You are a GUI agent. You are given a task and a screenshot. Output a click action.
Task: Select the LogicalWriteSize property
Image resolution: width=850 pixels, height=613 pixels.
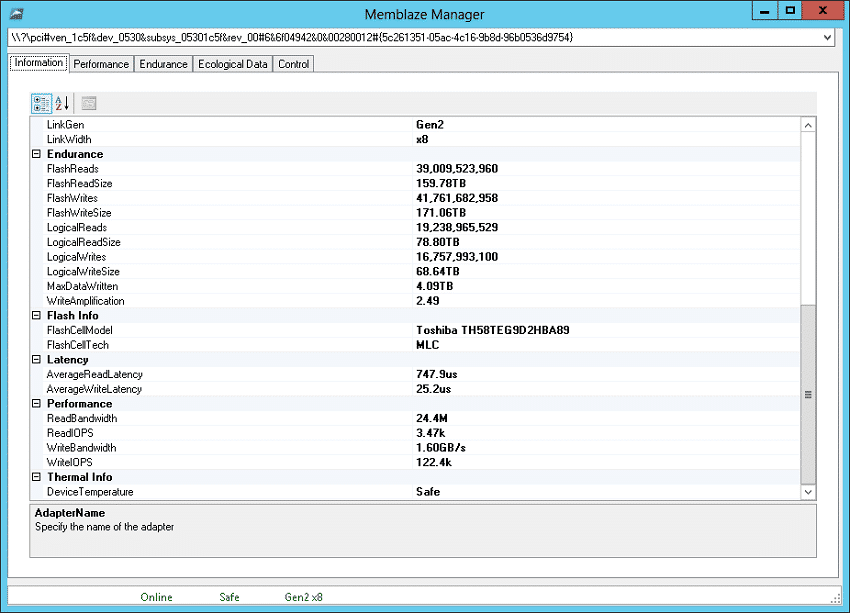415,271
